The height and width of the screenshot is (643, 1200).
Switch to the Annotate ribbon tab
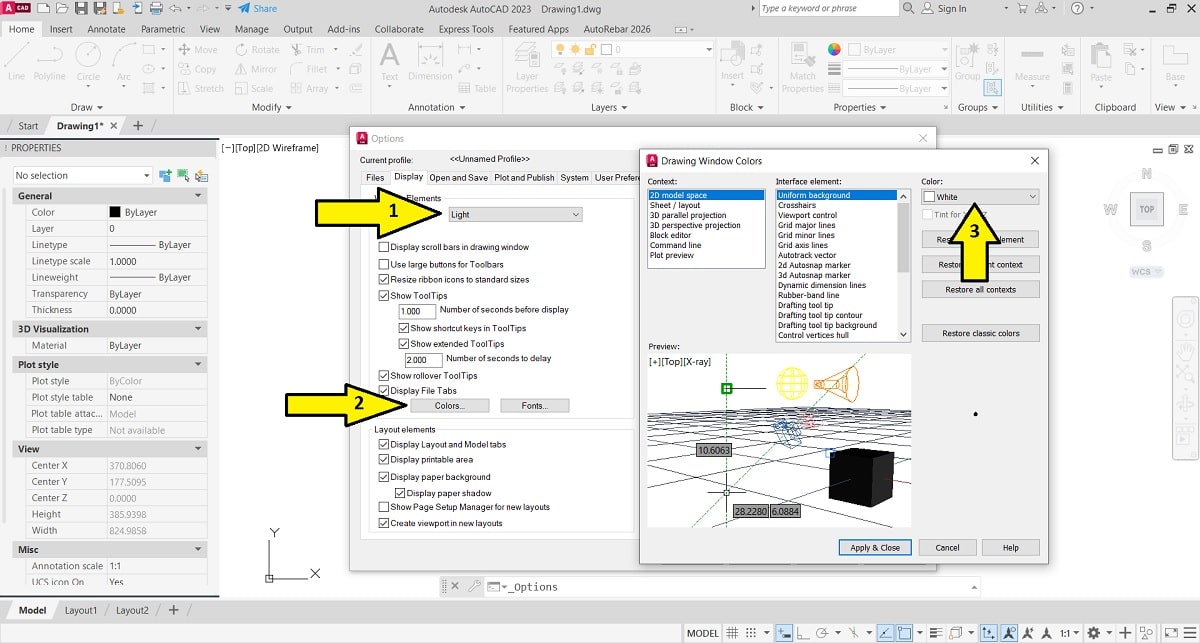[x=106, y=29]
